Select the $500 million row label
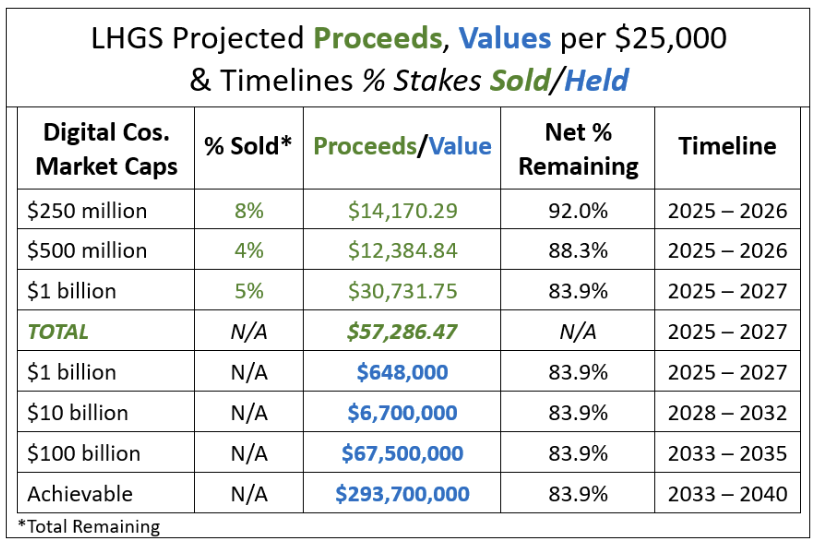The width and height of the screenshot is (817, 545). [x=89, y=251]
